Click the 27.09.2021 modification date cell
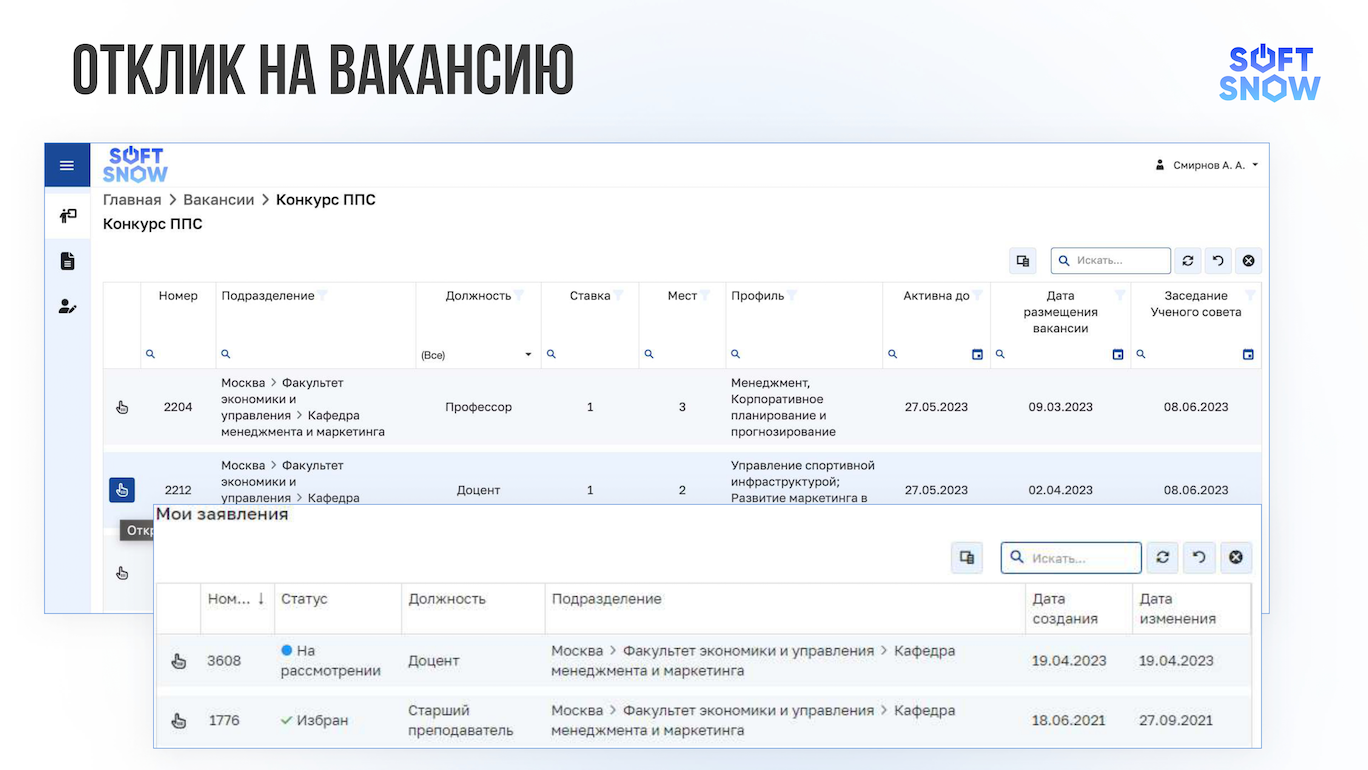Image resolution: width=1368 pixels, height=770 pixels. point(1176,720)
